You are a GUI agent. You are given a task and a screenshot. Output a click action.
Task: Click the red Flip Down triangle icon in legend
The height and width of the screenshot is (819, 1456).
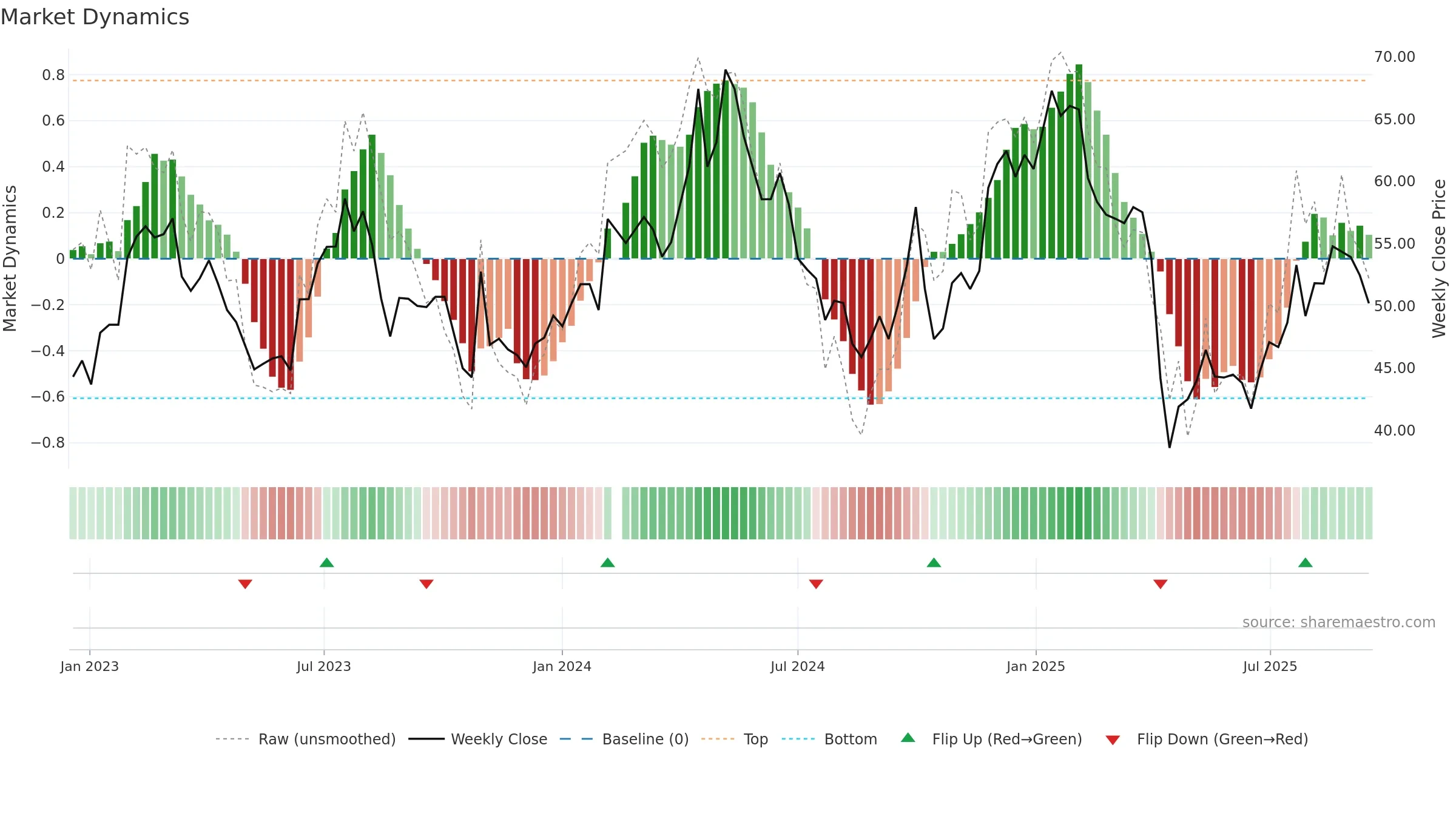pyautogui.click(x=1113, y=740)
